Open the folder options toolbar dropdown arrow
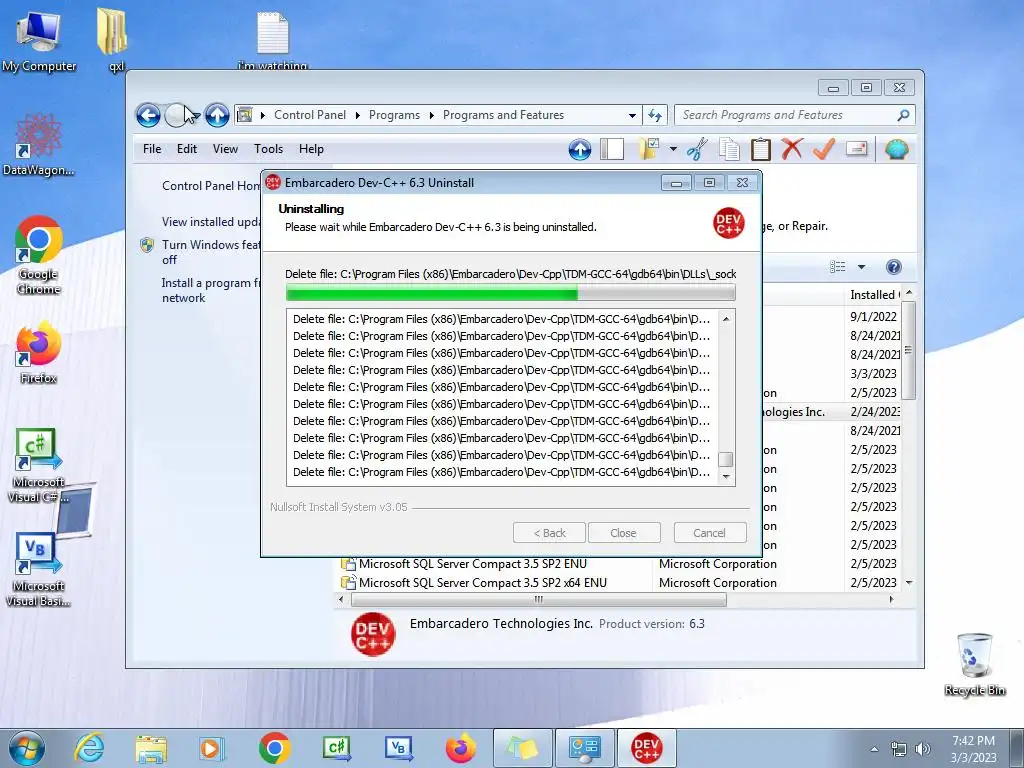1024x768 pixels. (x=673, y=149)
